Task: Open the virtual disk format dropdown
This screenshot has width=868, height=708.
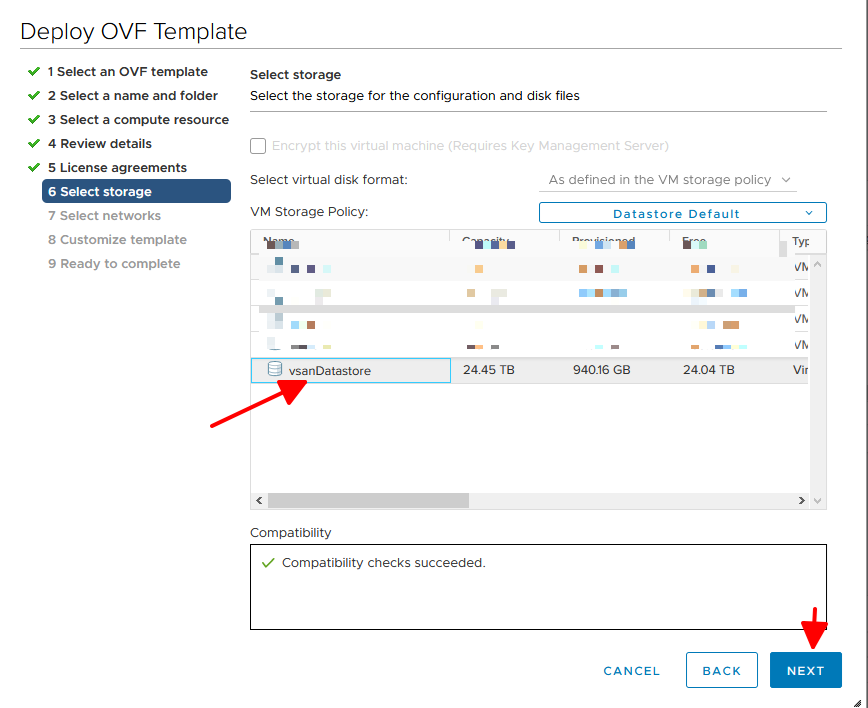Action: [668, 180]
